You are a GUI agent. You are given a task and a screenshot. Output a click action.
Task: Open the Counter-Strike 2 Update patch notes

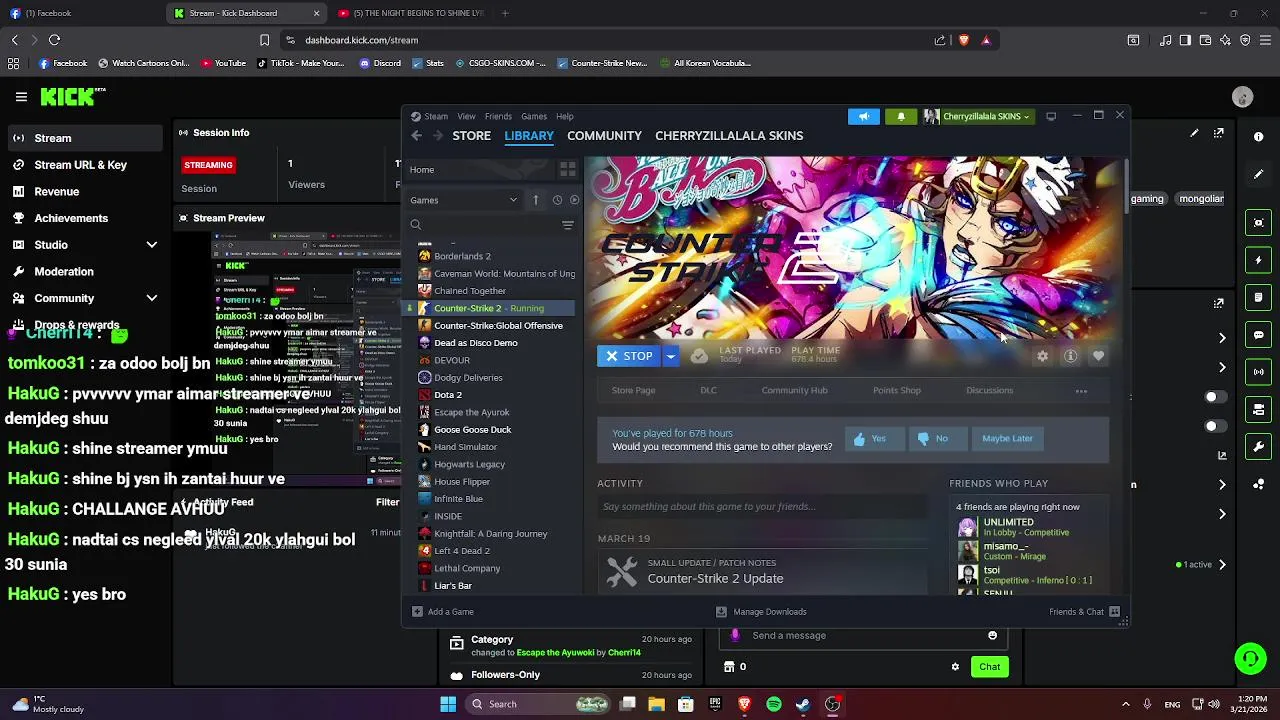point(714,579)
